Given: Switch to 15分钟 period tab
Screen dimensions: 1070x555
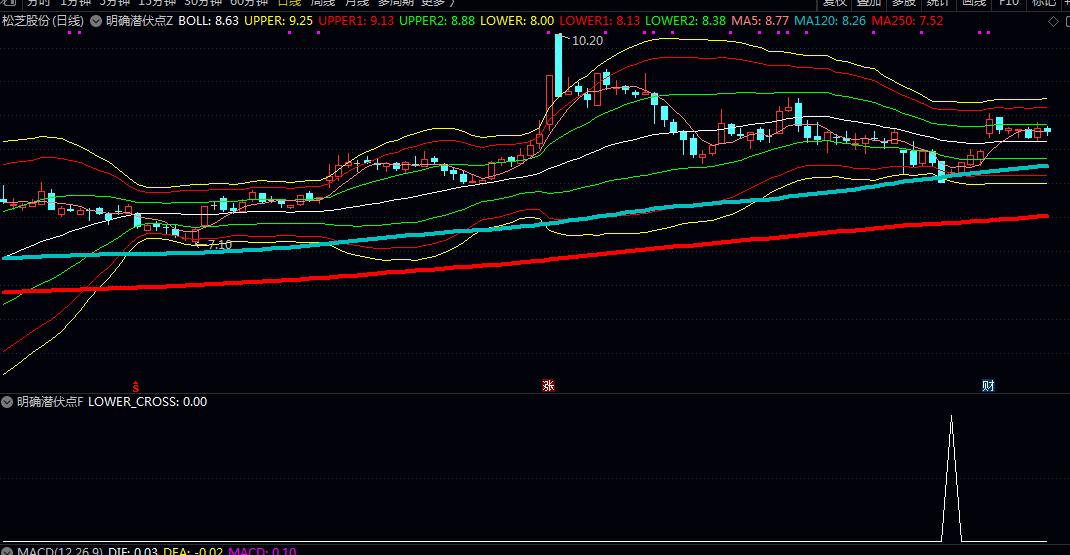Looking at the screenshot, I should tap(158, 3).
